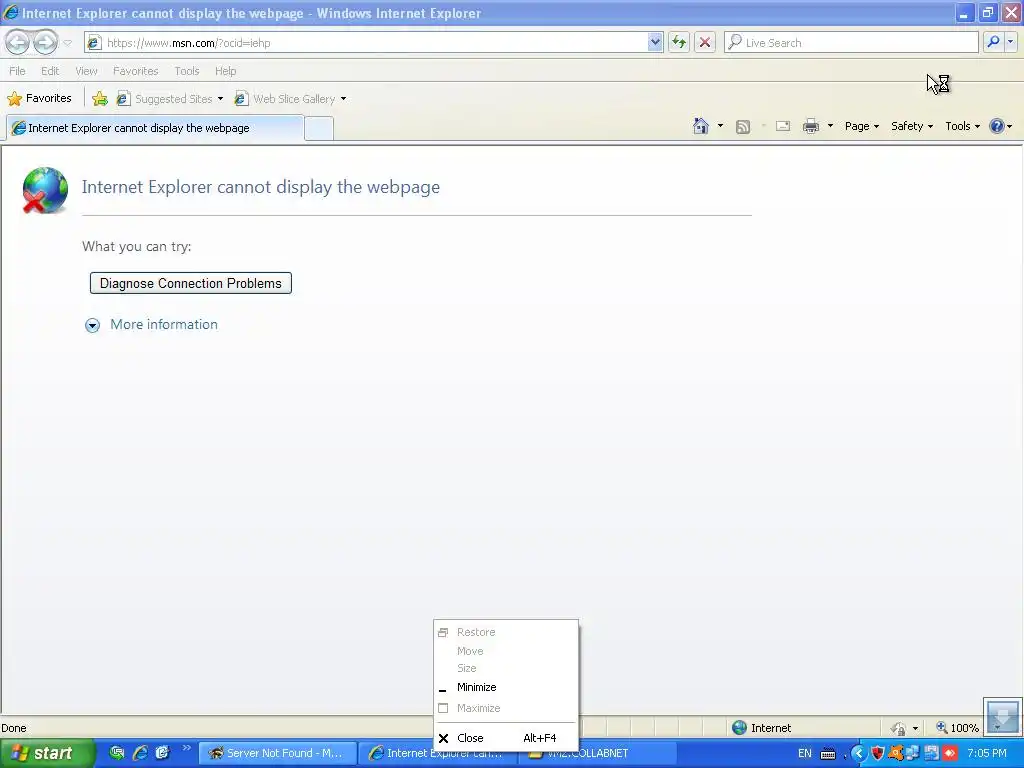
Task: Switch to Server Not Found taskbar window
Action: (x=278, y=753)
